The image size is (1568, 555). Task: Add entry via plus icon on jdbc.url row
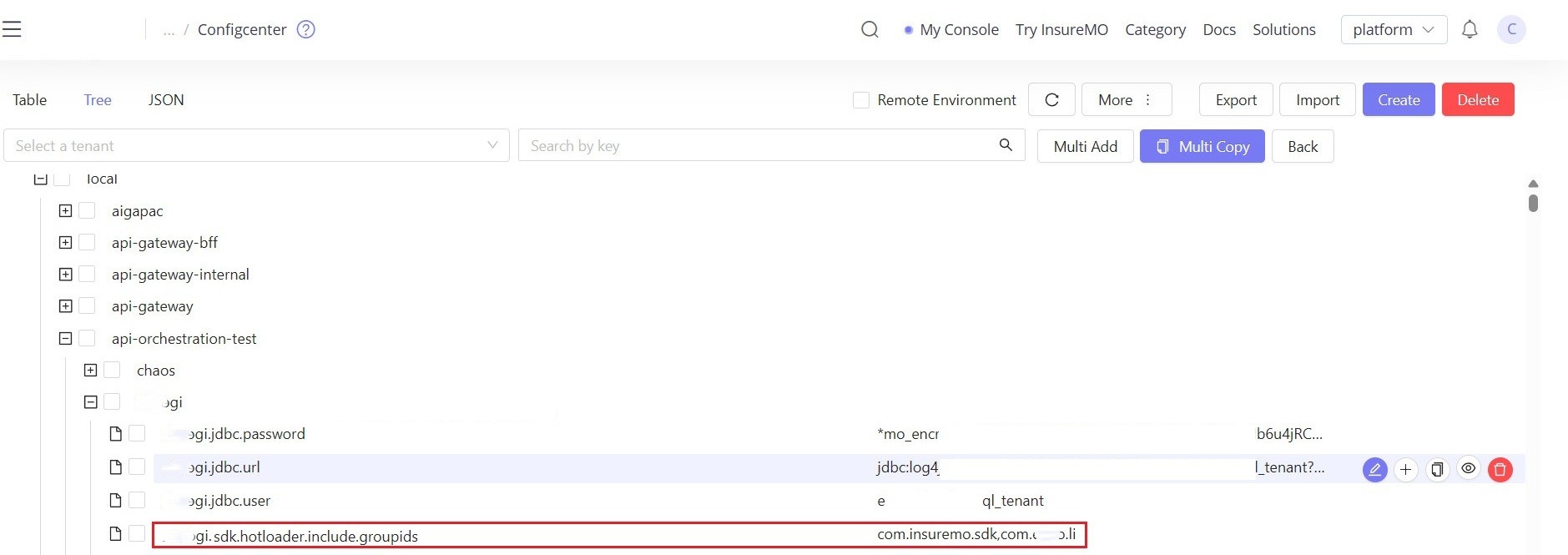tap(1405, 469)
